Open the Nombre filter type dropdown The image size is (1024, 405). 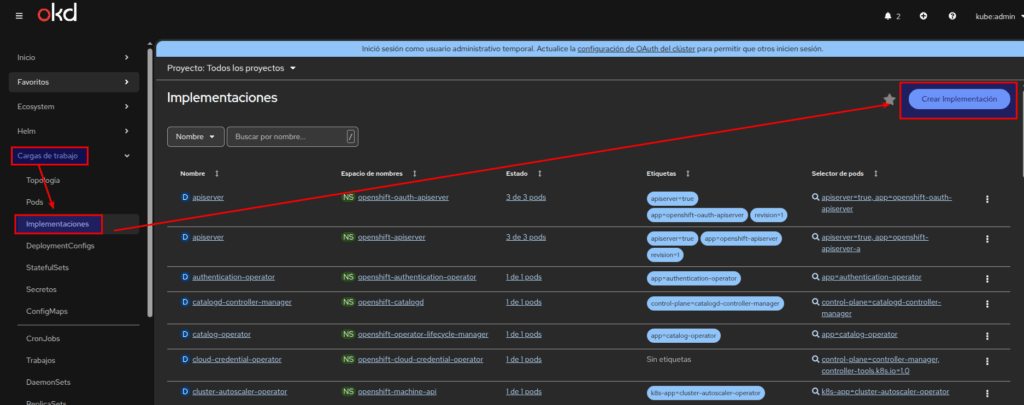(x=196, y=136)
